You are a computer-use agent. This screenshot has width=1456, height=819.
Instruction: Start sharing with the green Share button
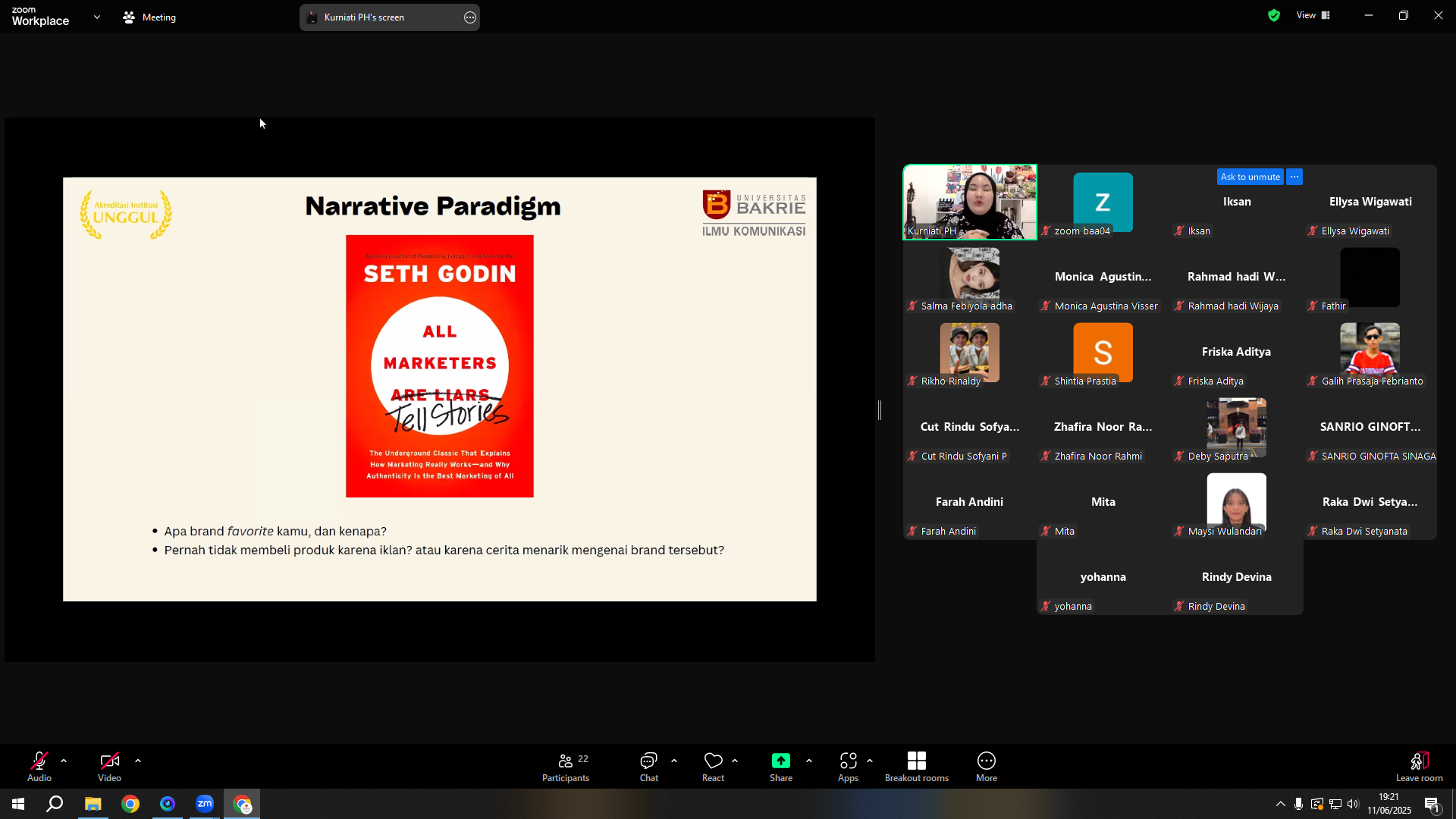(x=781, y=766)
